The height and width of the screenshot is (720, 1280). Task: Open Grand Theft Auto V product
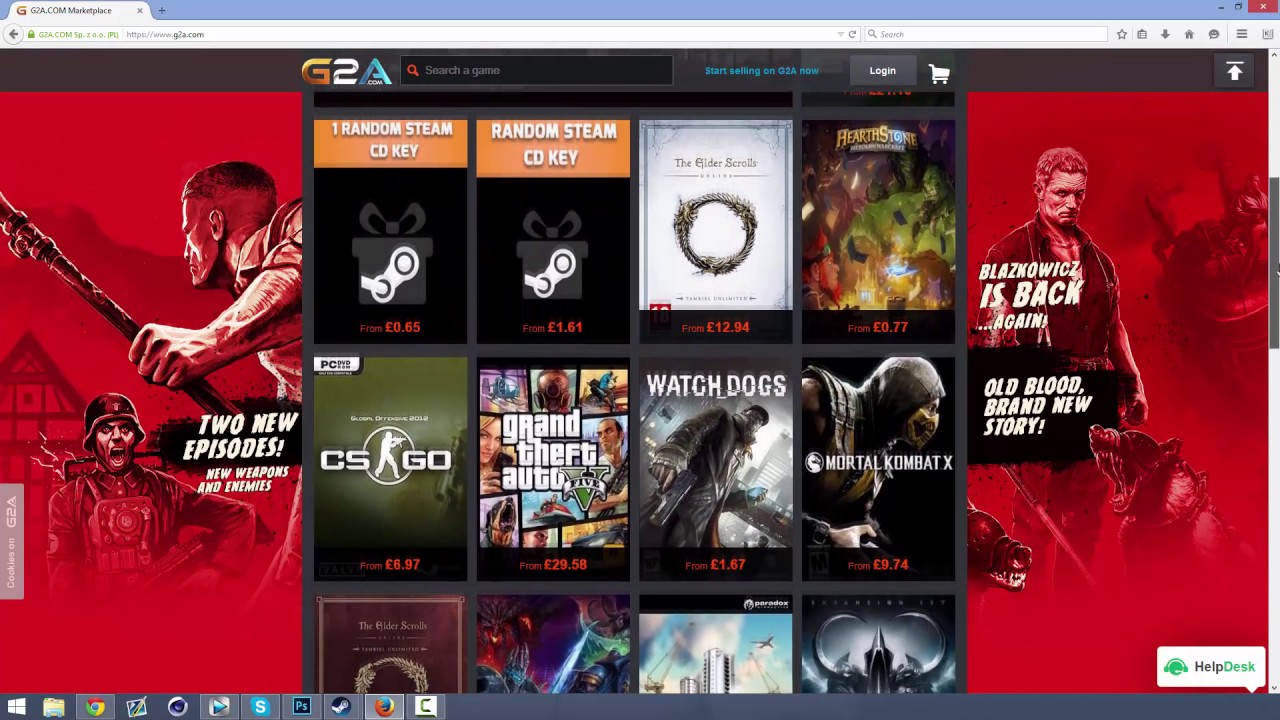[x=553, y=469]
